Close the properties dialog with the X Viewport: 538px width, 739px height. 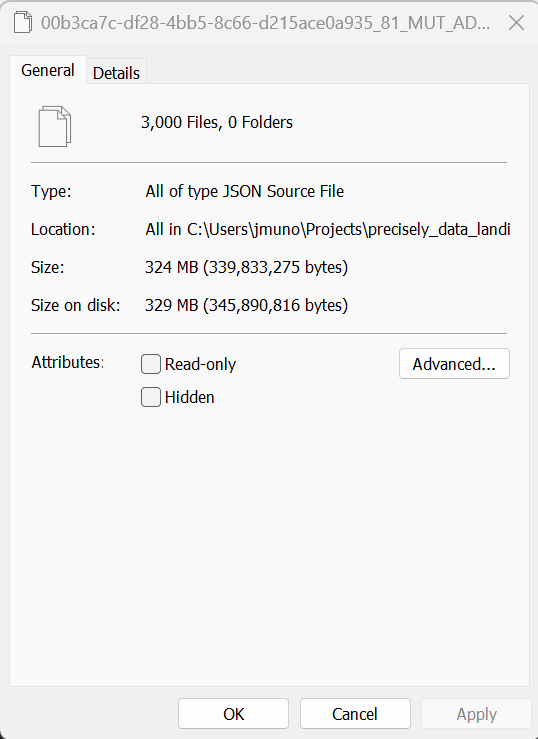click(516, 22)
